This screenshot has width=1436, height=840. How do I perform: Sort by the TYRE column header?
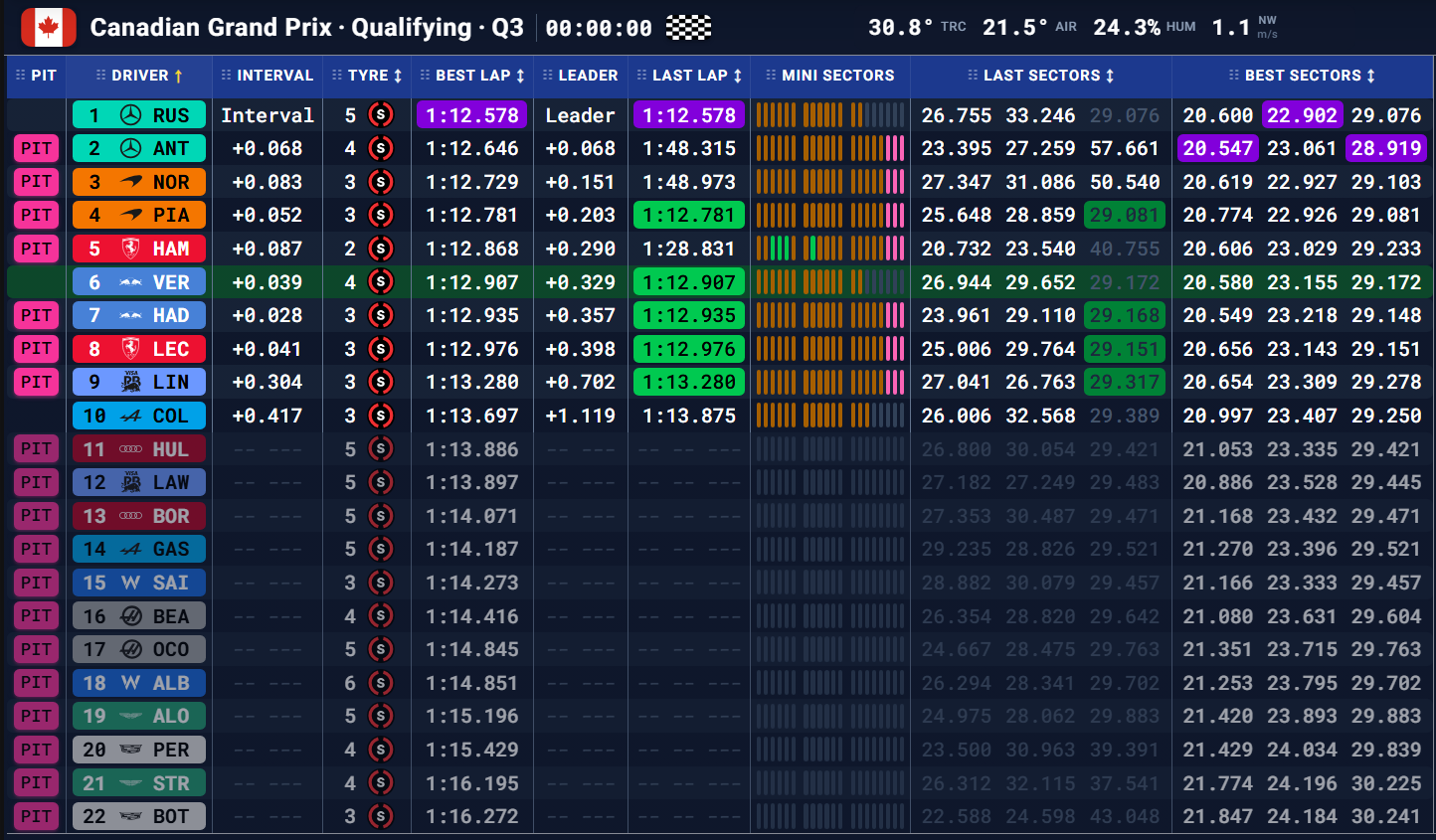(x=366, y=76)
